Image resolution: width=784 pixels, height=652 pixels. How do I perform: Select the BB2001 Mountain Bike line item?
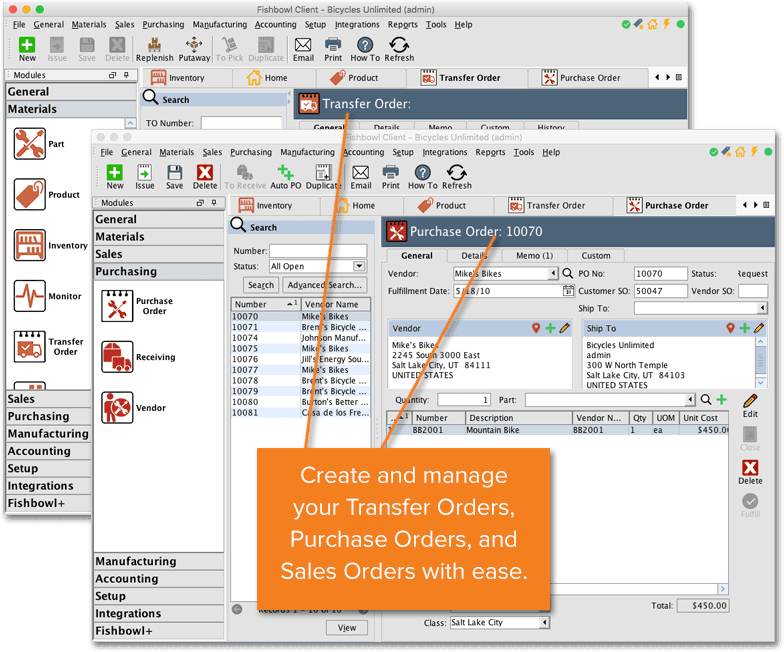point(558,430)
